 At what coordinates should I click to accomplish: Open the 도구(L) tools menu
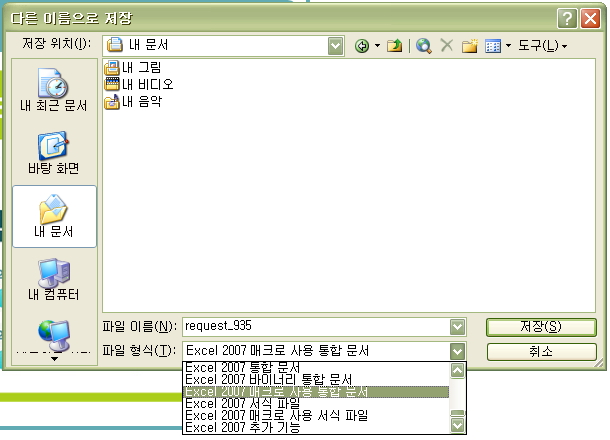click(x=542, y=46)
